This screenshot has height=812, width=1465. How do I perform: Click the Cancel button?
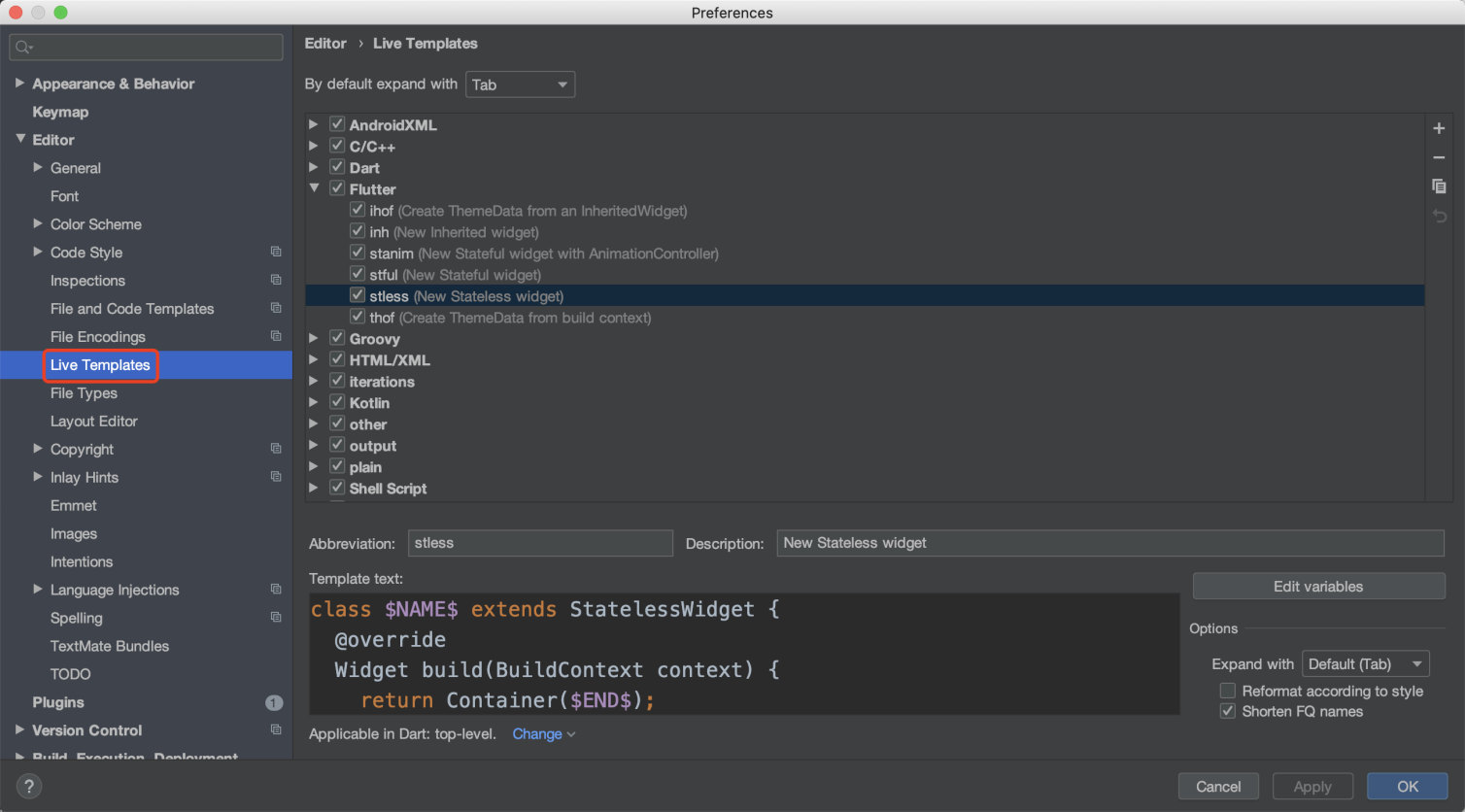tap(1218, 787)
